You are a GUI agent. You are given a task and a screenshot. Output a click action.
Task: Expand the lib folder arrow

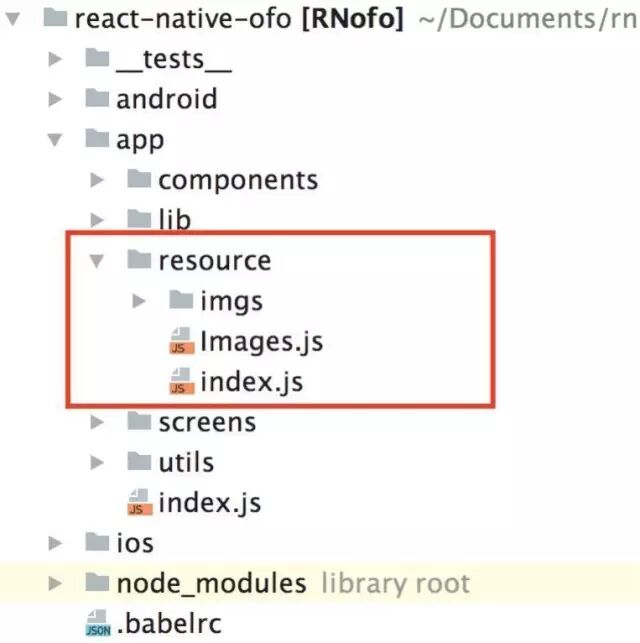[x=97, y=220]
